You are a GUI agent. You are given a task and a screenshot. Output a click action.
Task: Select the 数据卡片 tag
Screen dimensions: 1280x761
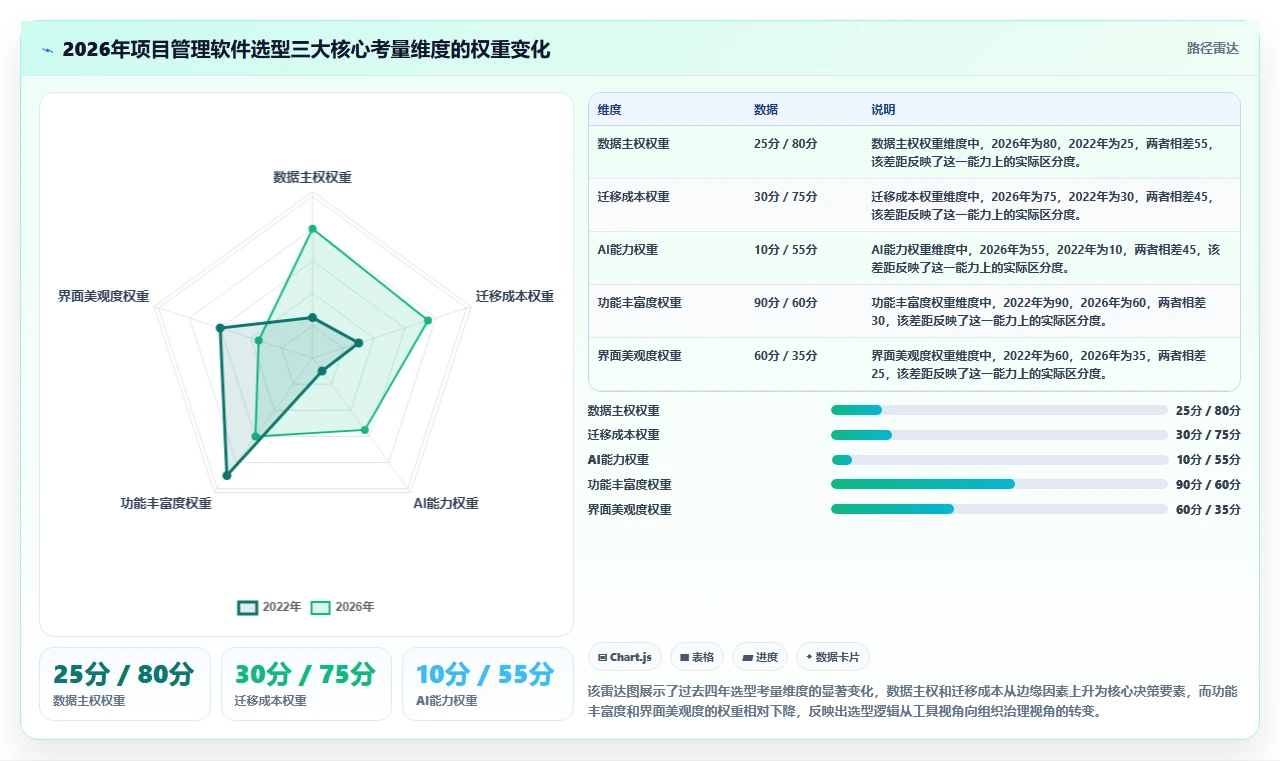(x=833, y=657)
